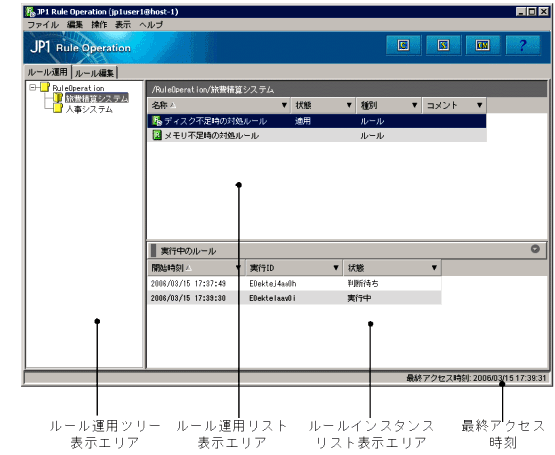The height and width of the screenshot is (455, 555).
Task: Collapse the RuleOperation tree node
Action: click(x=33, y=87)
